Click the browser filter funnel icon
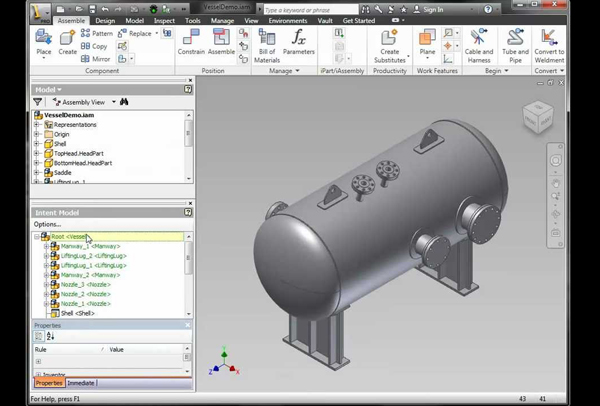The width and height of the screenshot is (600, 406). (38, 102)
